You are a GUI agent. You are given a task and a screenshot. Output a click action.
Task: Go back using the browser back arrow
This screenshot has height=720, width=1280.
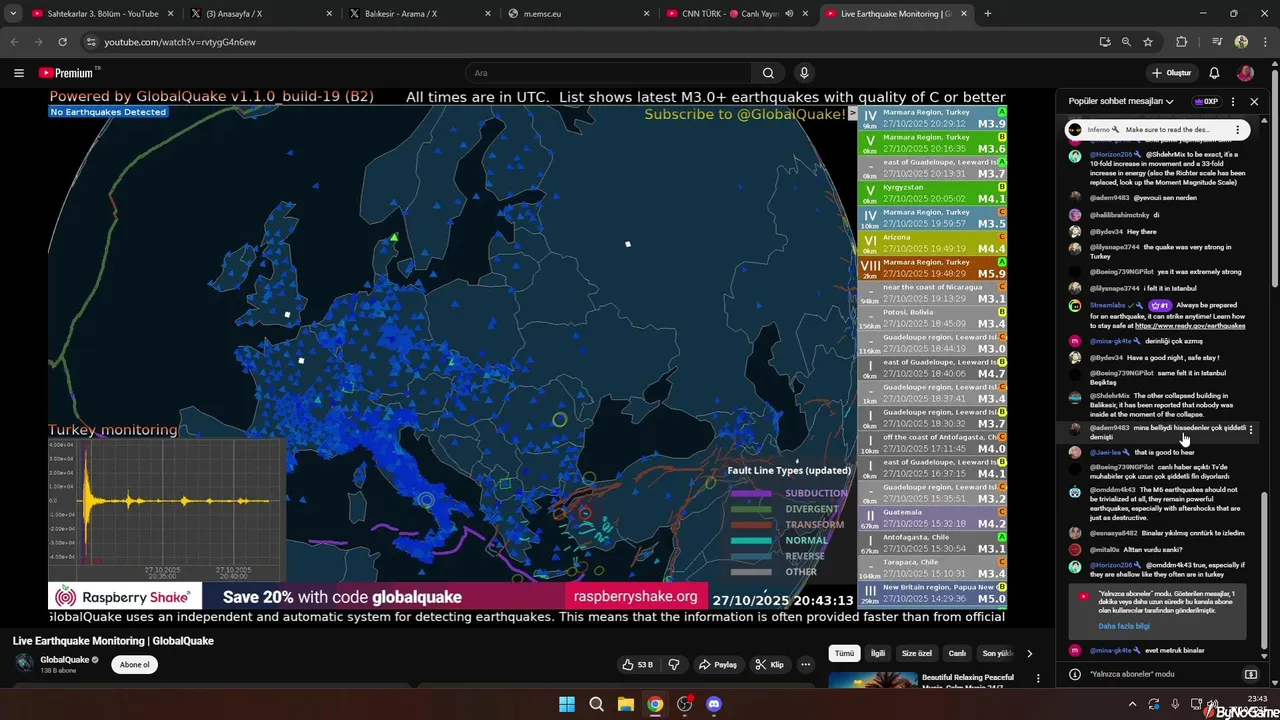coord(14,42)
